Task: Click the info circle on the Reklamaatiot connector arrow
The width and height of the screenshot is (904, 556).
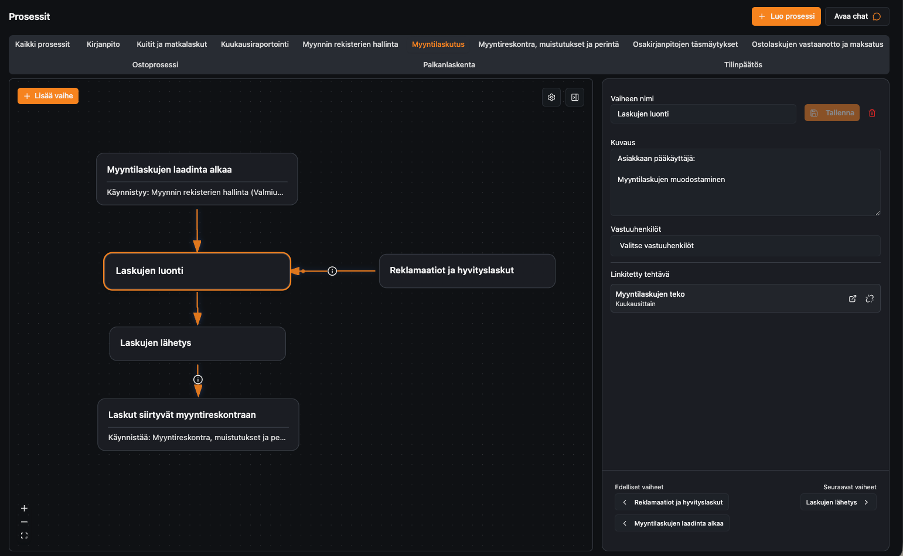Action: tap(333, 270)
